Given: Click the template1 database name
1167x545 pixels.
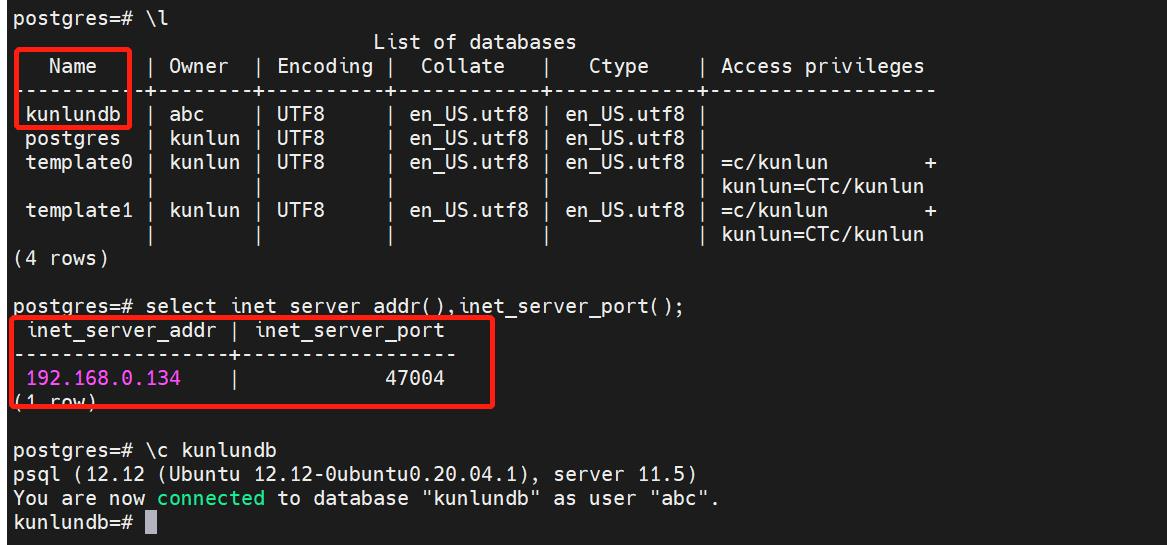Looking at the screenshot, I should coord(79,210).
